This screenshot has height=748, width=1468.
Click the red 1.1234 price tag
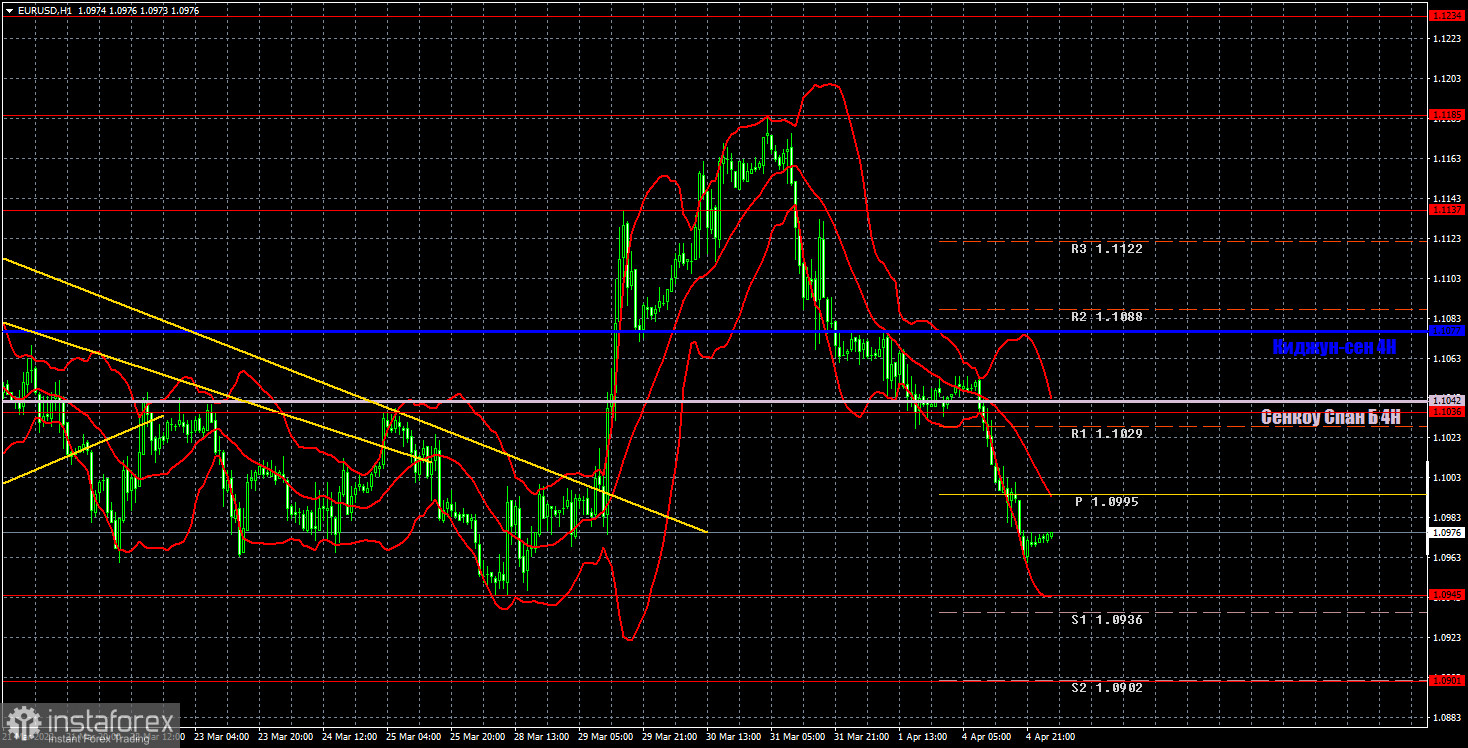point(1448,15)
